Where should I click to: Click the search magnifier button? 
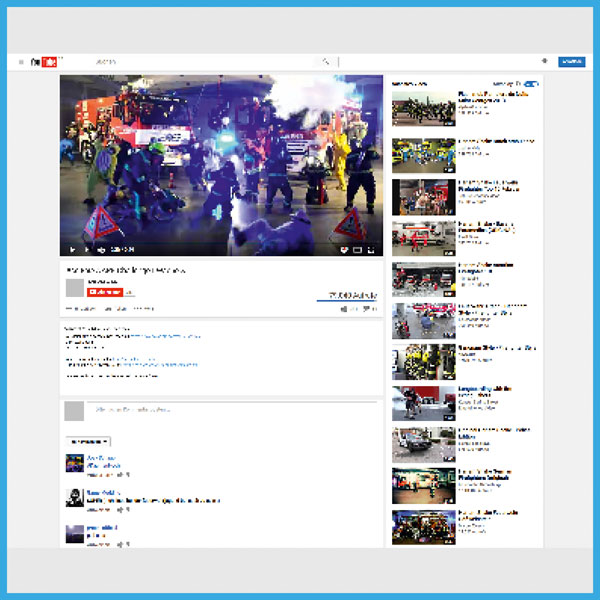coord(325,62)
